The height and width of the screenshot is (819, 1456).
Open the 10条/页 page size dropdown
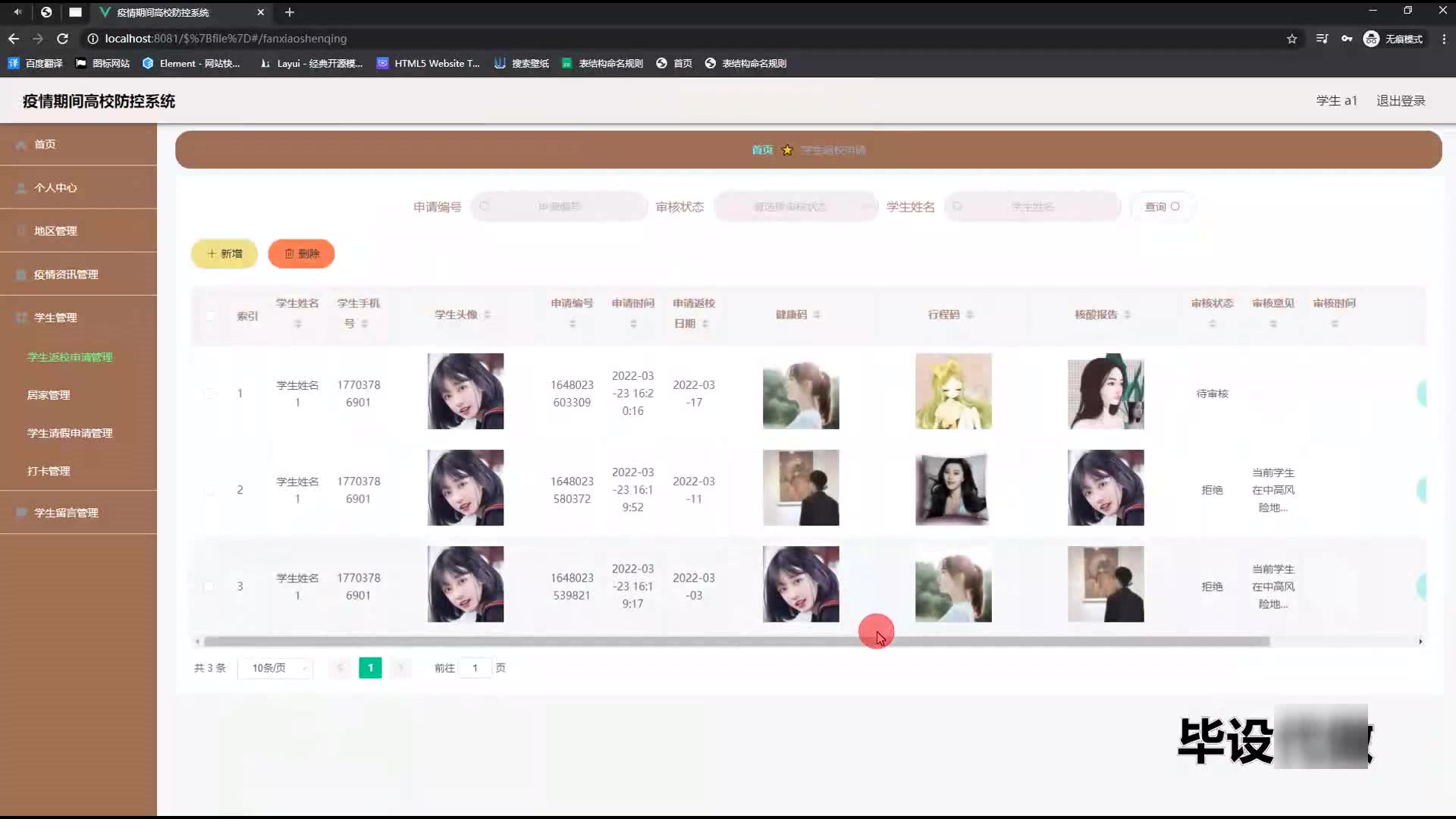[275, 668]
